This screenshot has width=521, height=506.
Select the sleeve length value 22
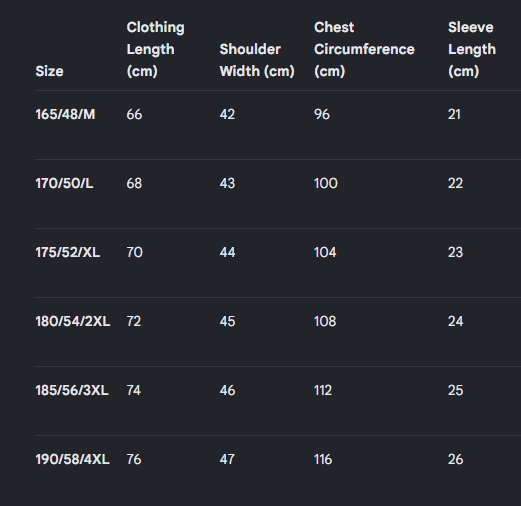pyautogui.click(x=455, y=183)
